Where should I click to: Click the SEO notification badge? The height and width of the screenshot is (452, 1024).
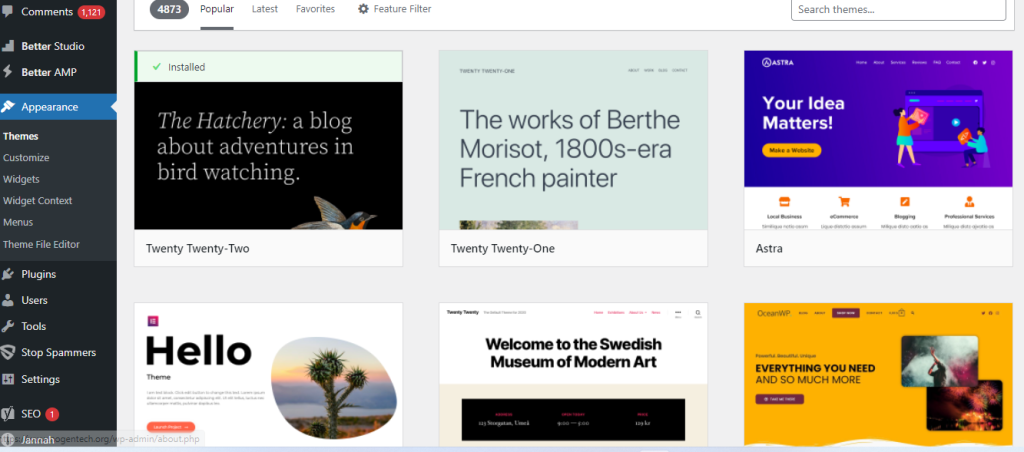[52, 414]
